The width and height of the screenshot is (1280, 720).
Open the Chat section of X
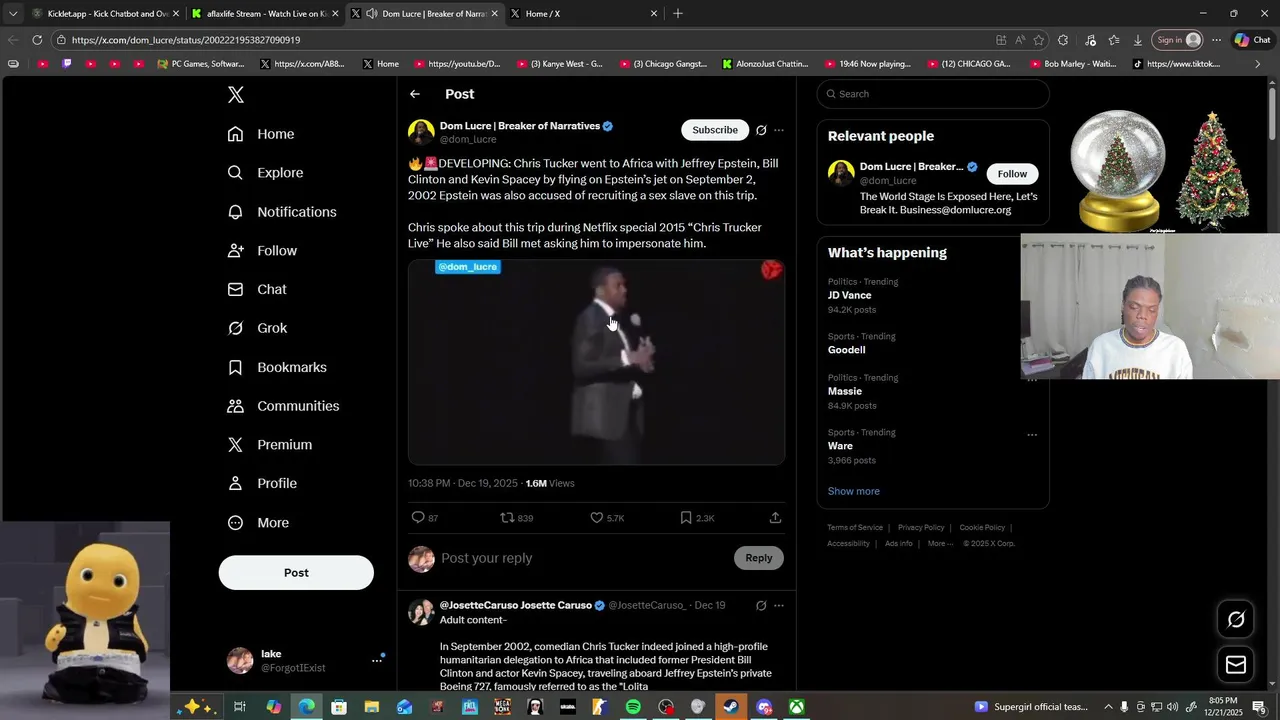pyautogui.click(x=257, y=289)
